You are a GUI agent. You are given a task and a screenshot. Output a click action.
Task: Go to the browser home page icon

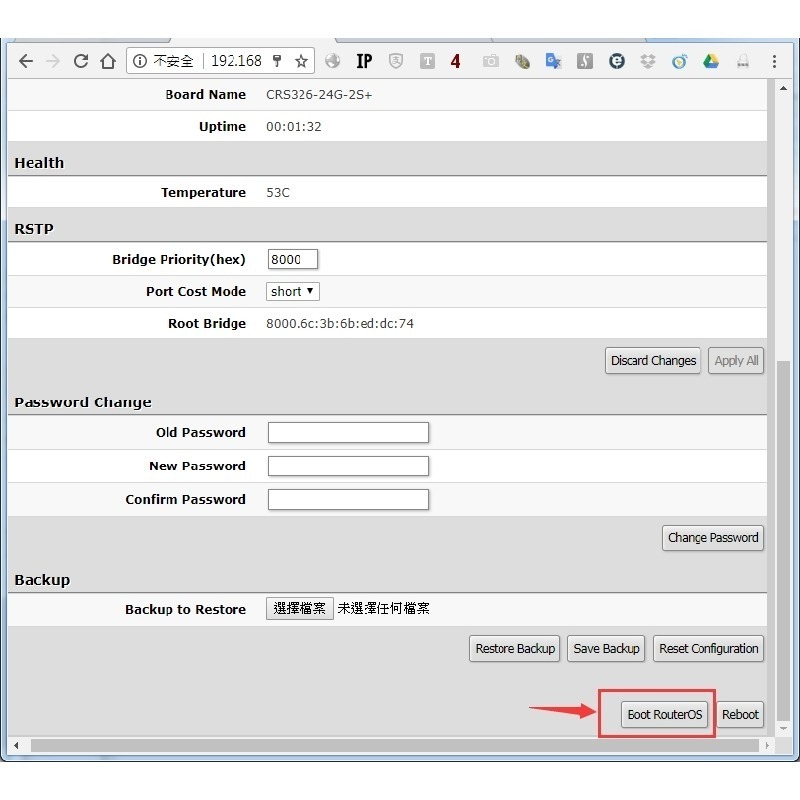point(108,61)
